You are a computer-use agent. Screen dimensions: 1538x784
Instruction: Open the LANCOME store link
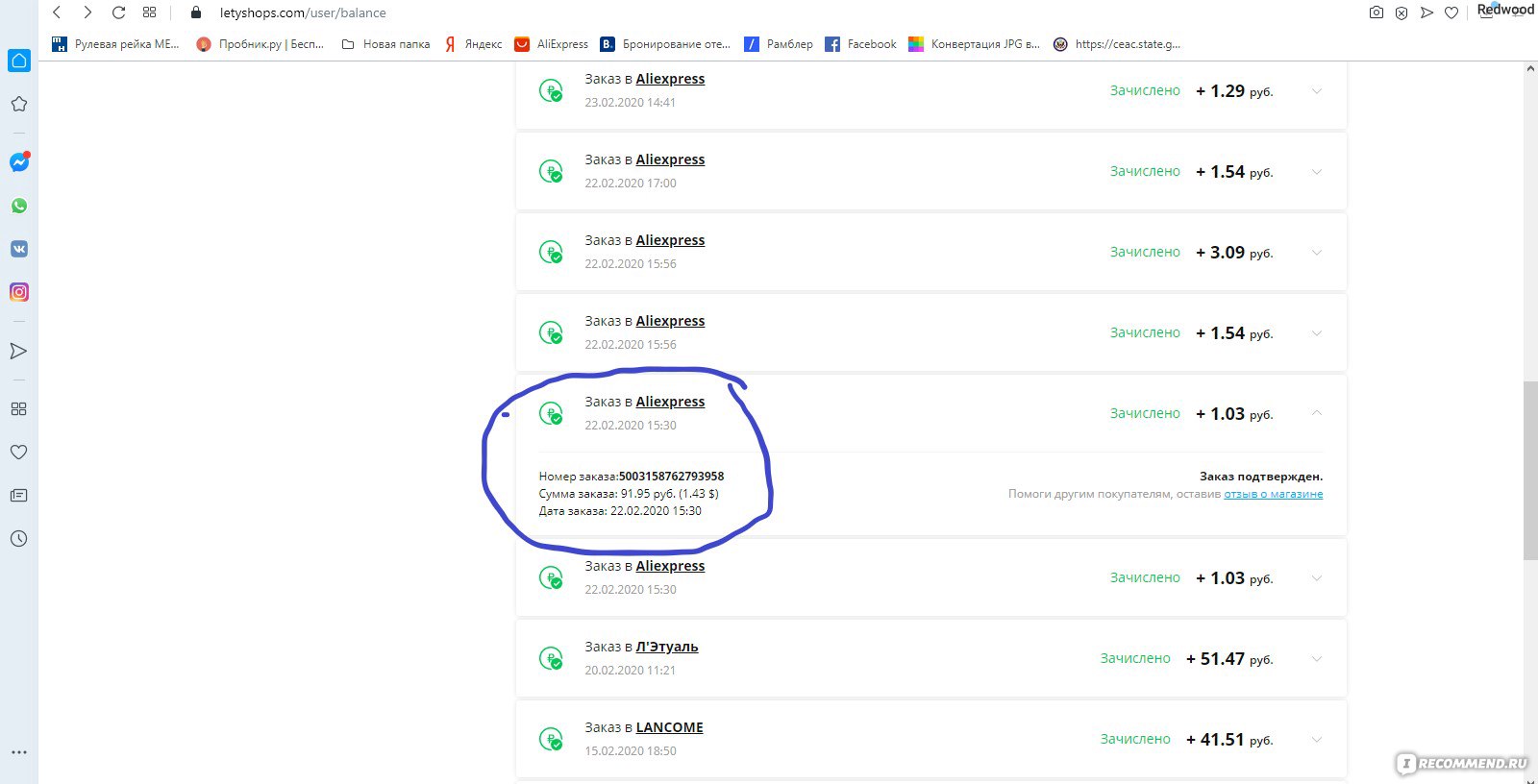pos(670,728)
